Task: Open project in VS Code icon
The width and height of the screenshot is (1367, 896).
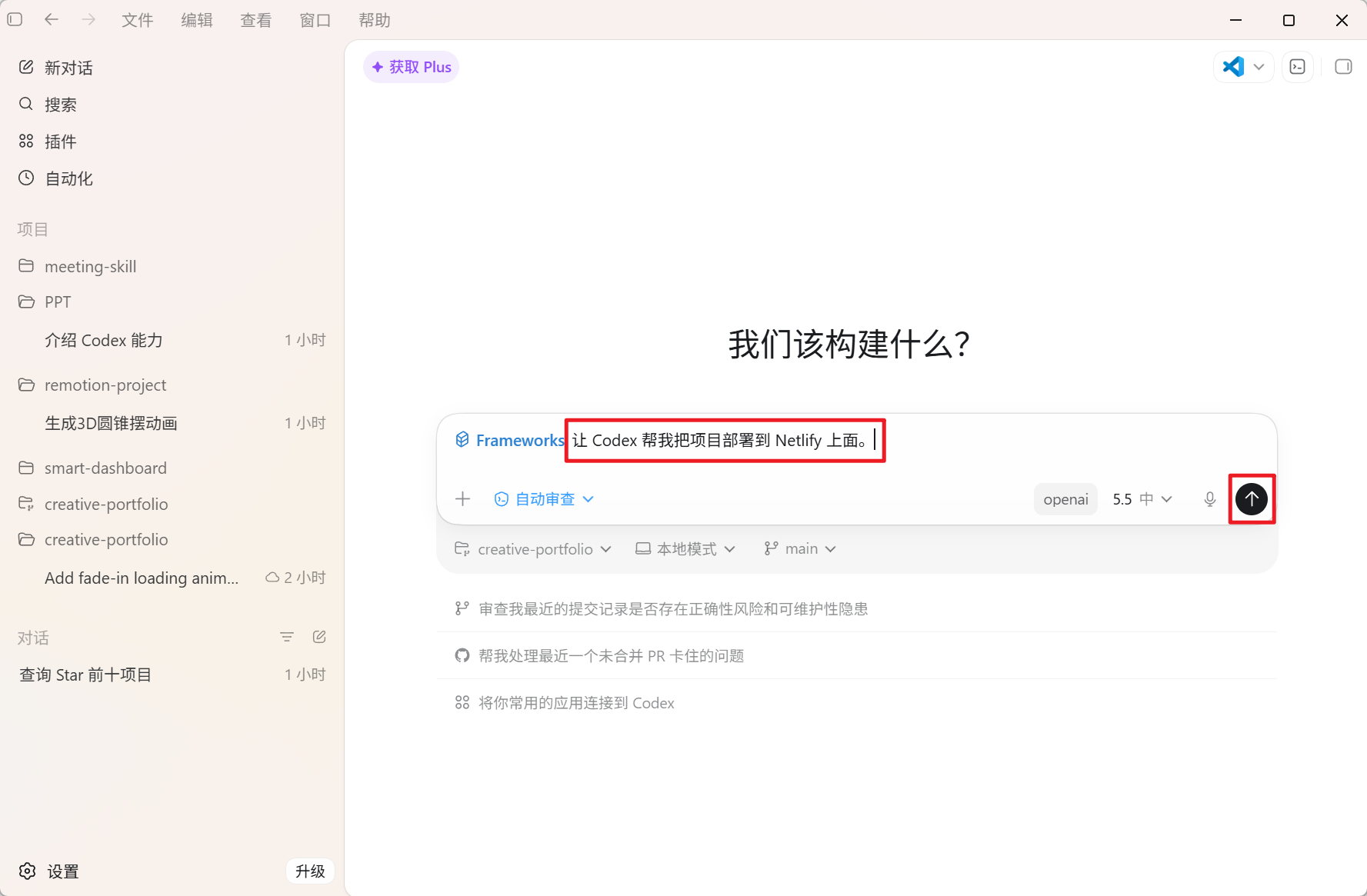Action: 1233,67
